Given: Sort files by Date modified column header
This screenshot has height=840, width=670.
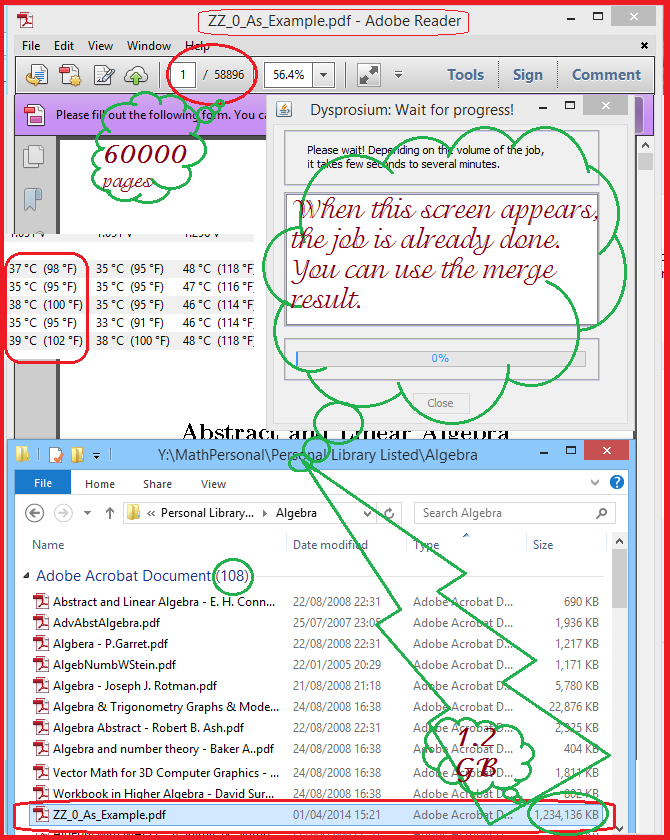Looking at the screenshot, I should click(330, 545).
